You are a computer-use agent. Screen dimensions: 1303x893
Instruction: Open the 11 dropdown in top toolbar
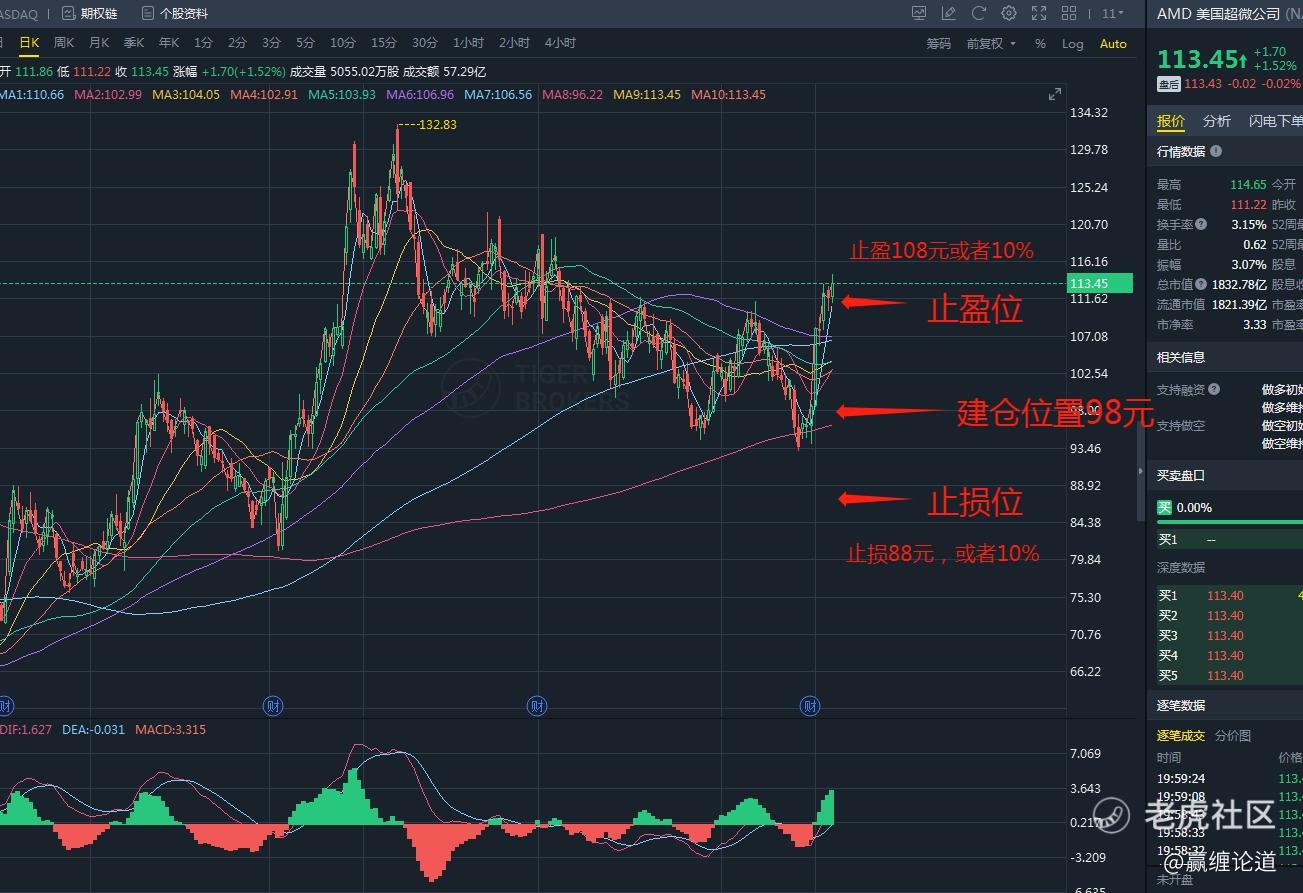coord(1112,13)
